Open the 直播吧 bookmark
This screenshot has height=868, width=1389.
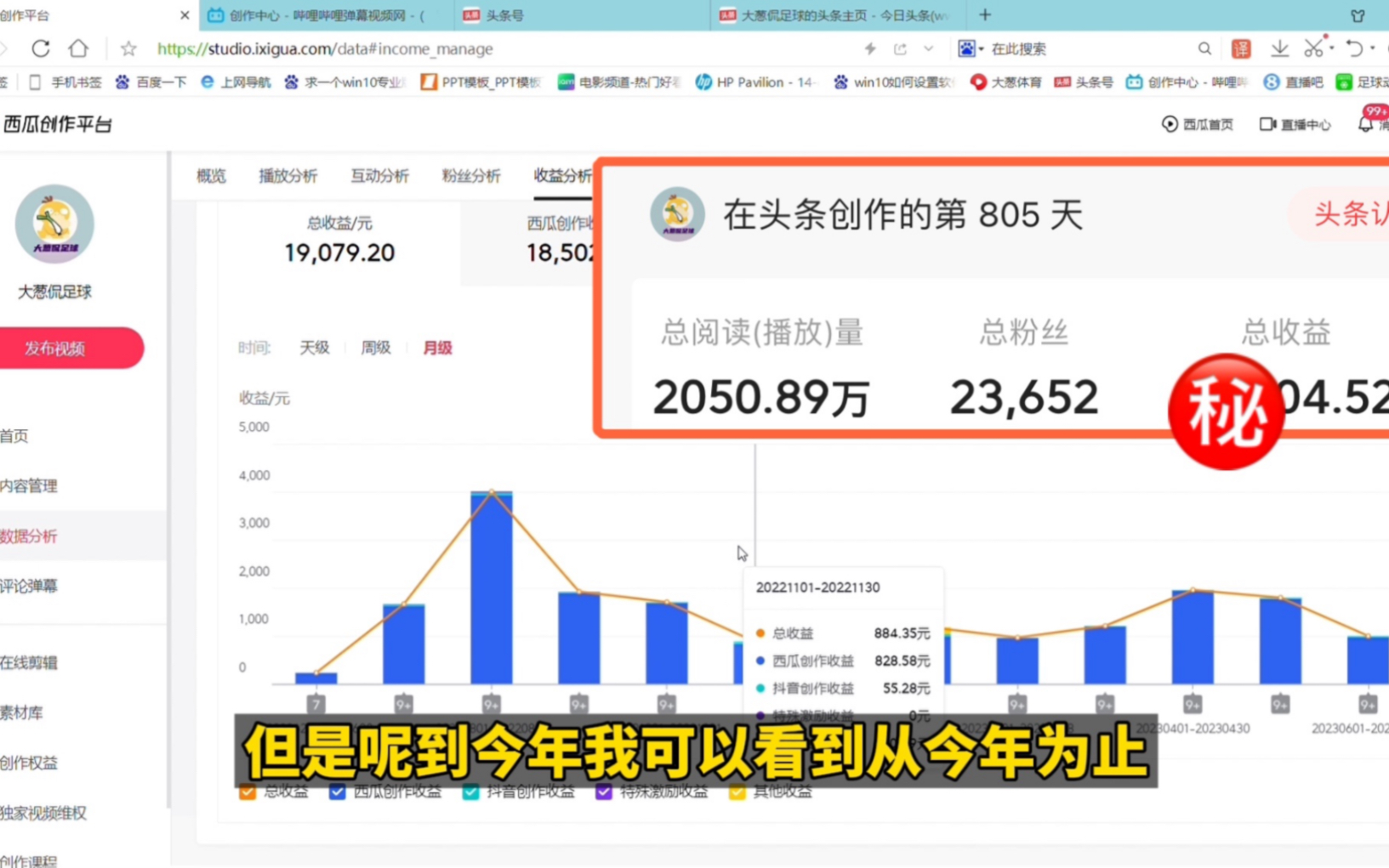coord(1293,82)
